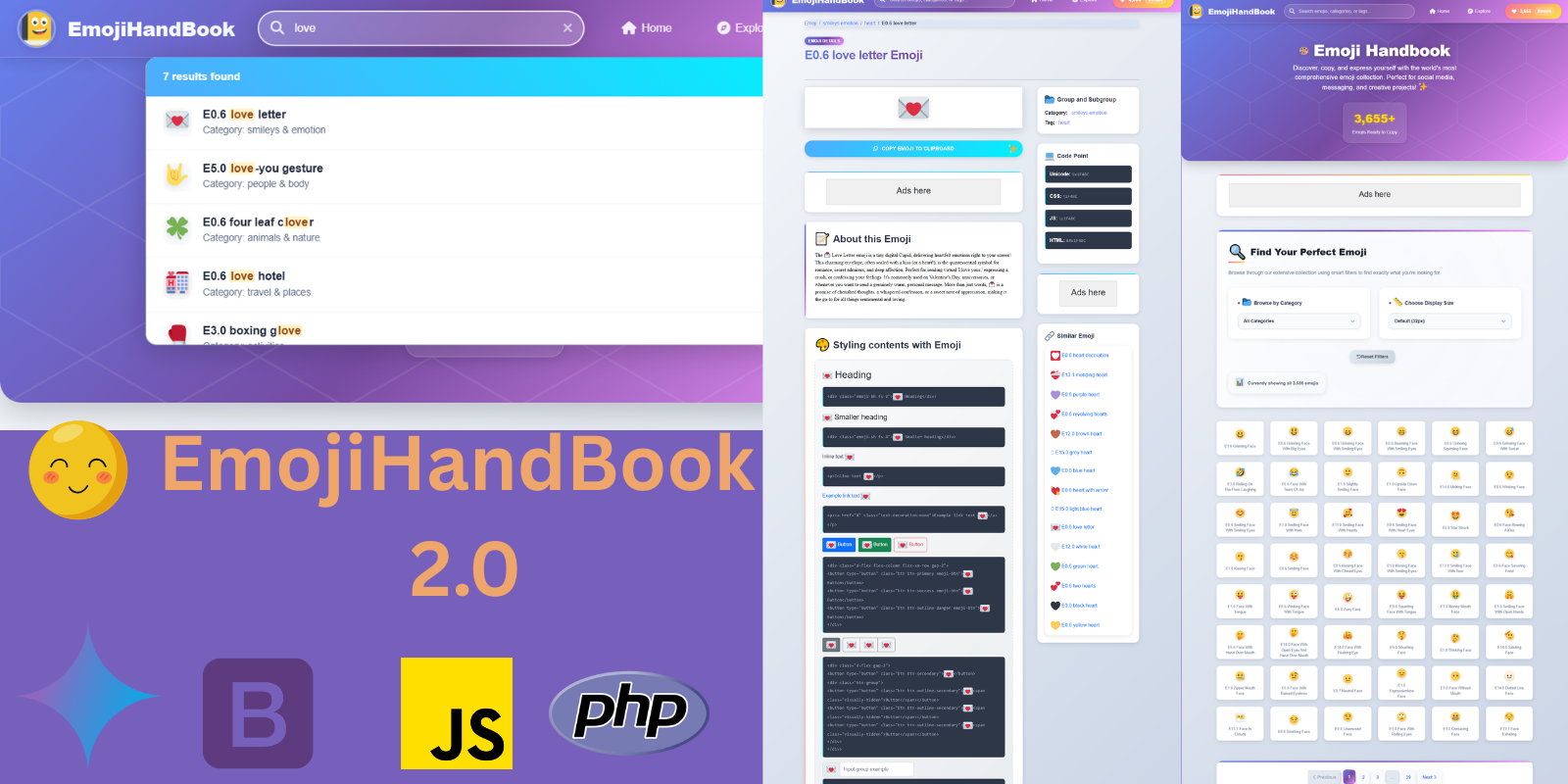Pick the love hotel building icon
The width and height of the screenshot is (1568, 784).
click(177, 283)
